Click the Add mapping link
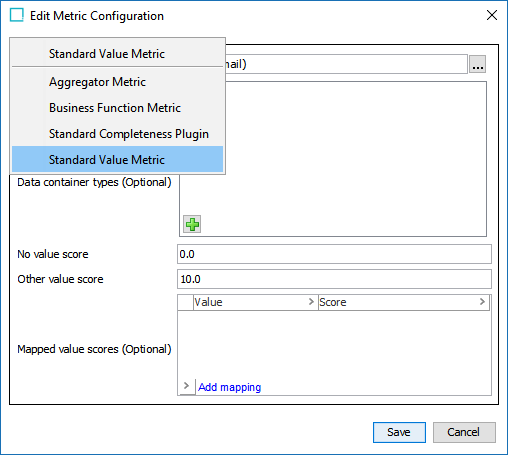508x455 pixels. [x=230, y=387]
